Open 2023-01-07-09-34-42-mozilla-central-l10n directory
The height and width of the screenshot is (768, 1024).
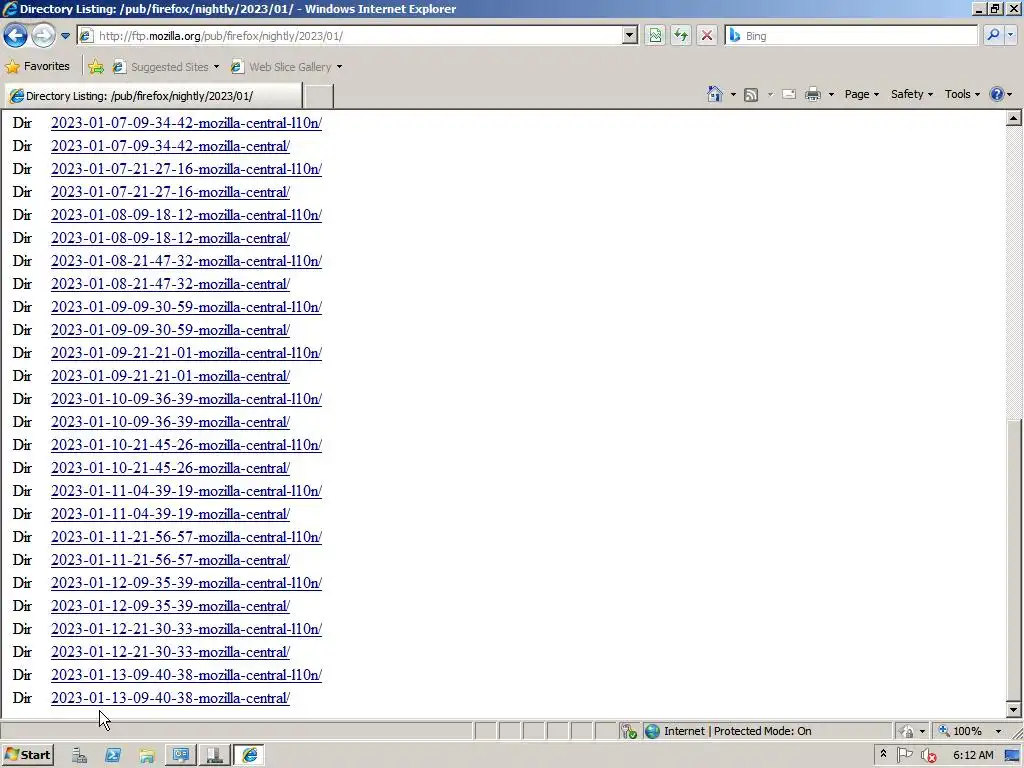click(x=186, y=123)
